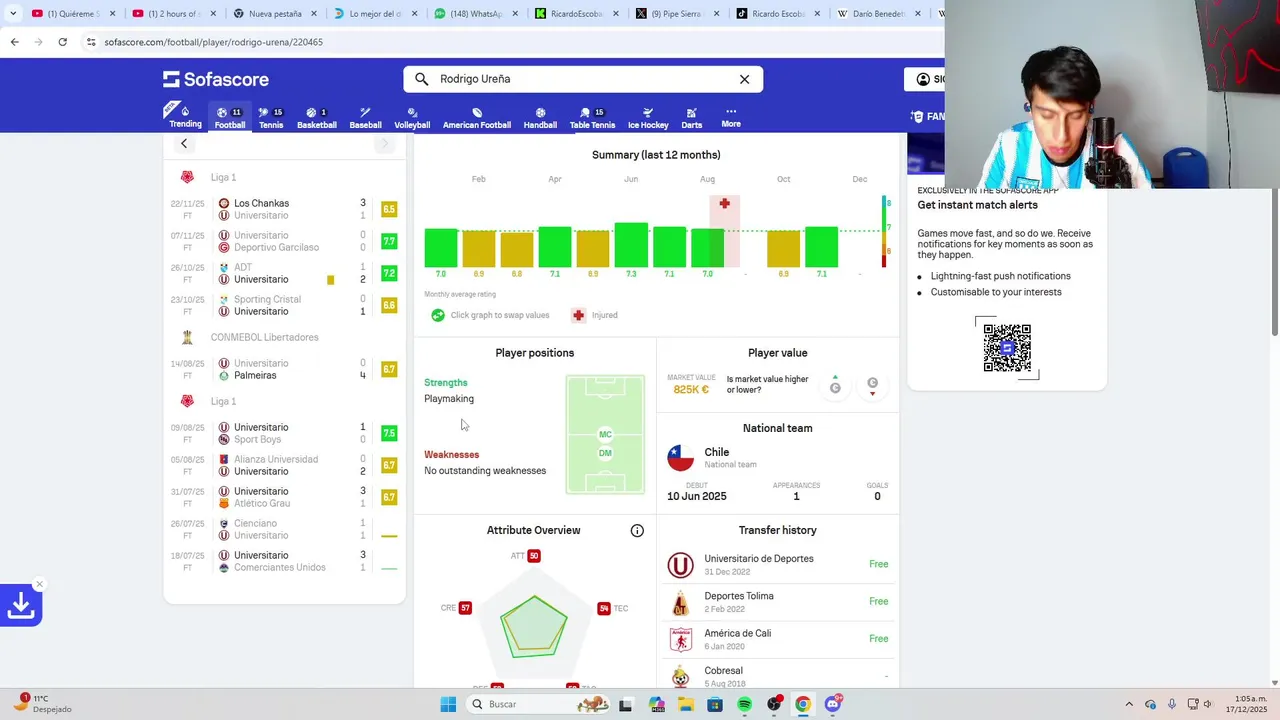Open the Baseball sport tab
The image size is (1280, 720).
coord(365,118)
